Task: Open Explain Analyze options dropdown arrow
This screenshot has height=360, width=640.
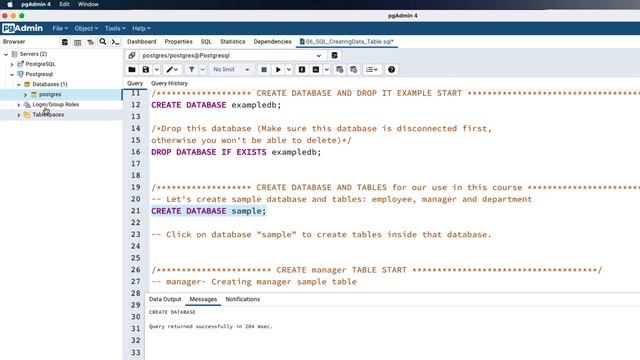Action: (327, 70)
